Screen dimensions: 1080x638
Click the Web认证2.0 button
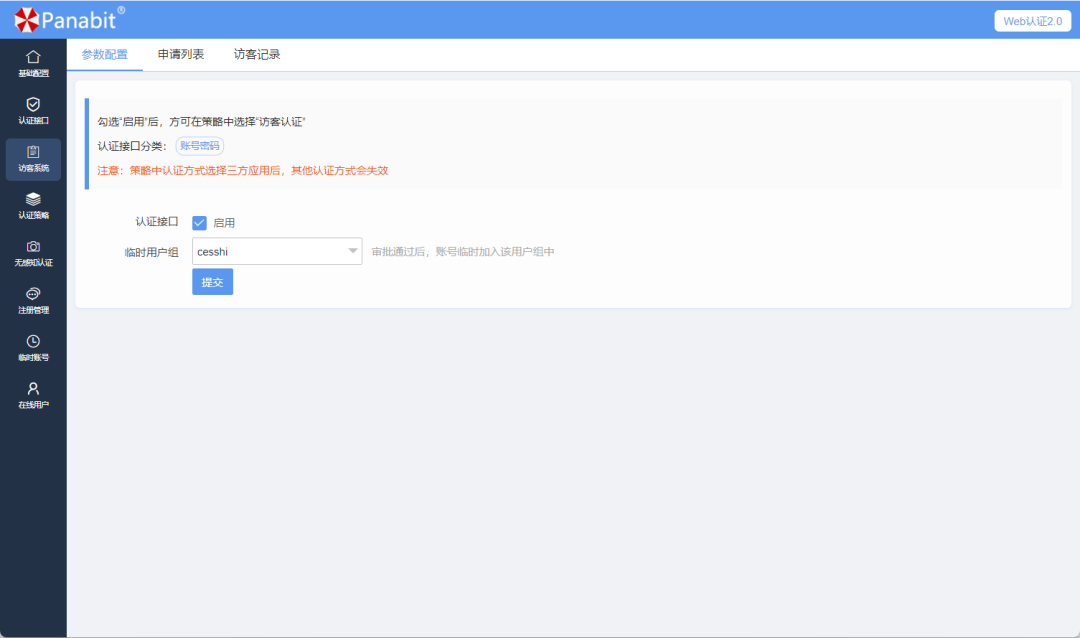[x=1032, y=20]
